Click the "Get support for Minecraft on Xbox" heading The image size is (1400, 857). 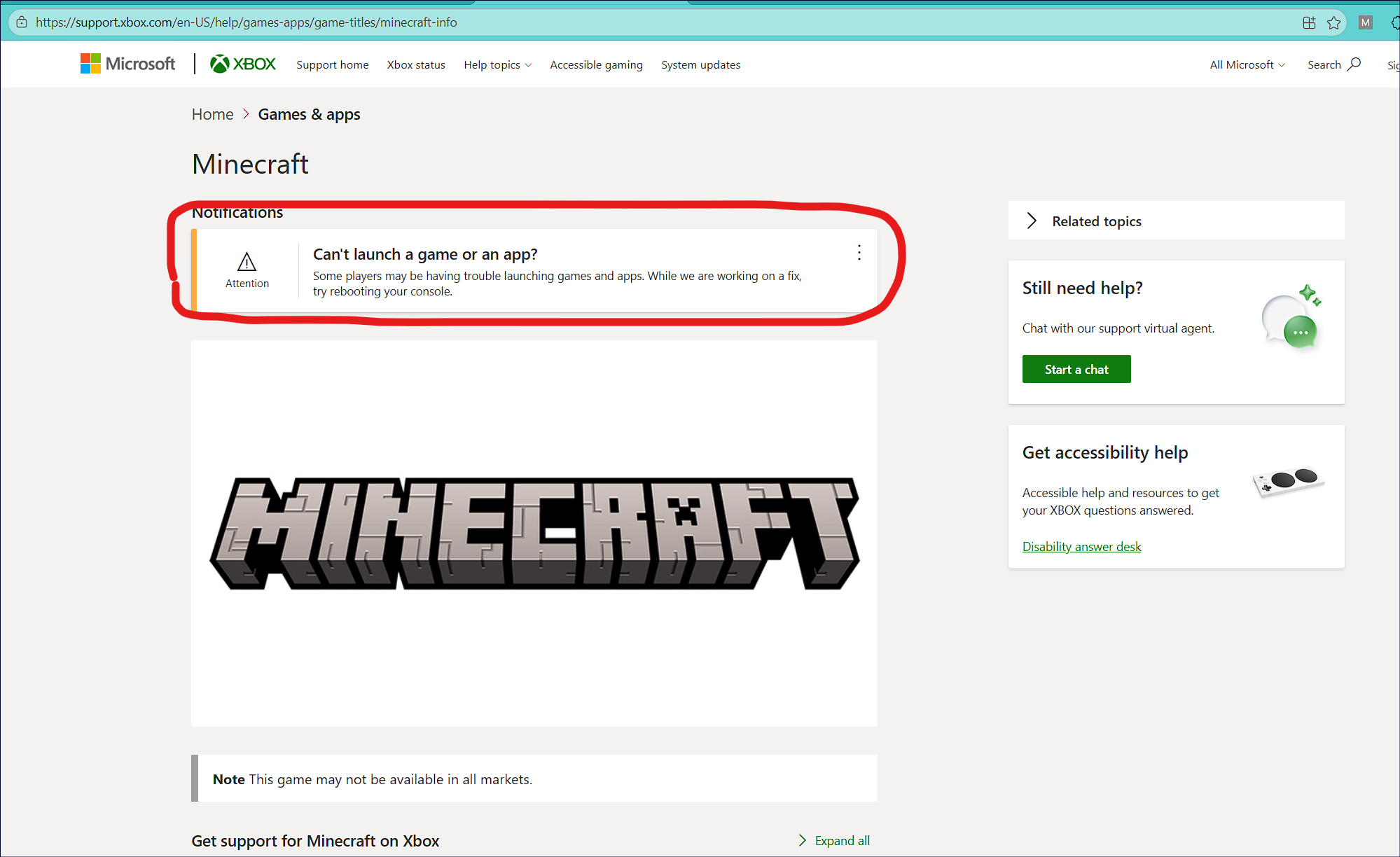[x=315, y=841]
